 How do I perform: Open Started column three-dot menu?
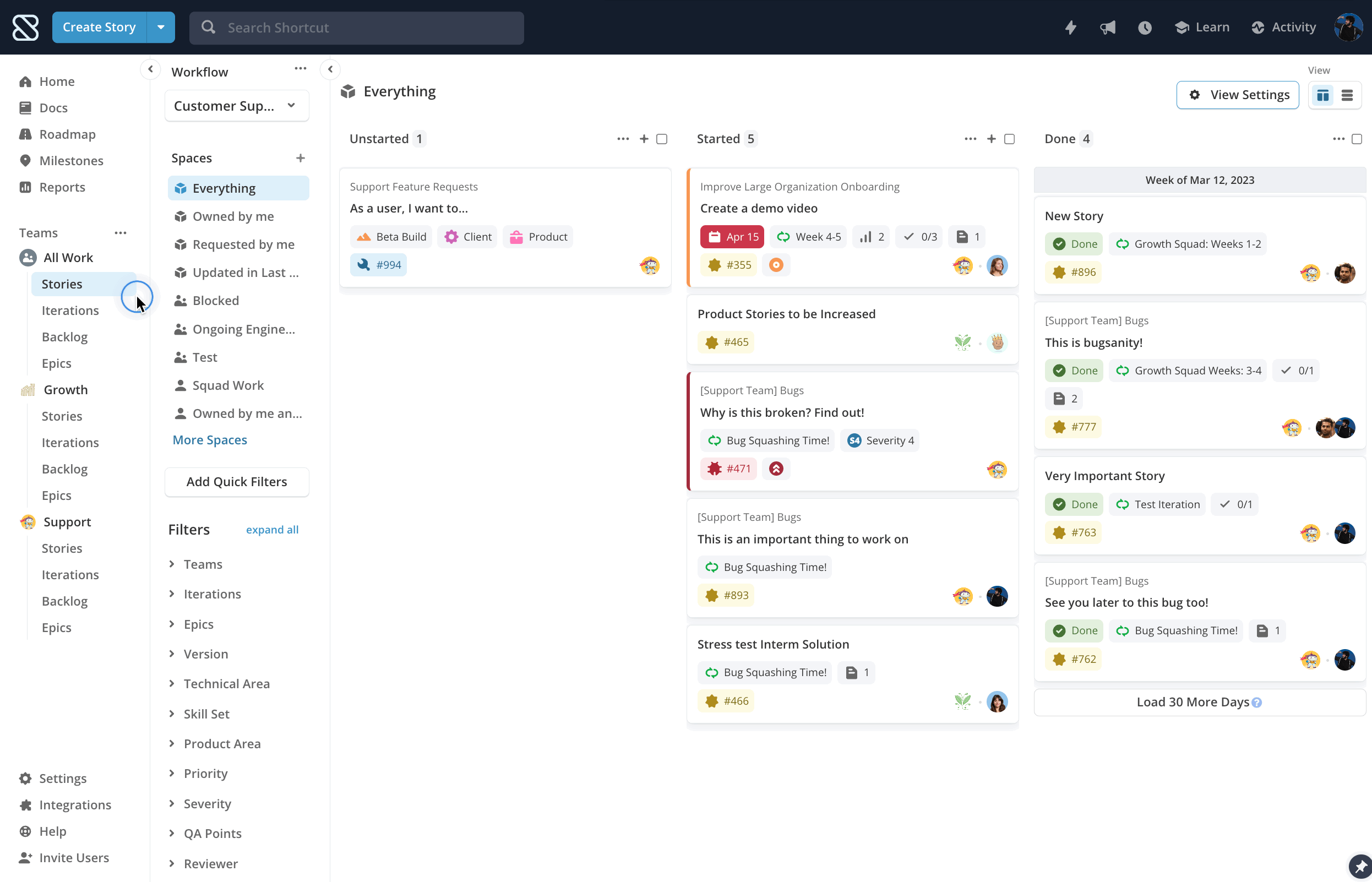(970, 139)
